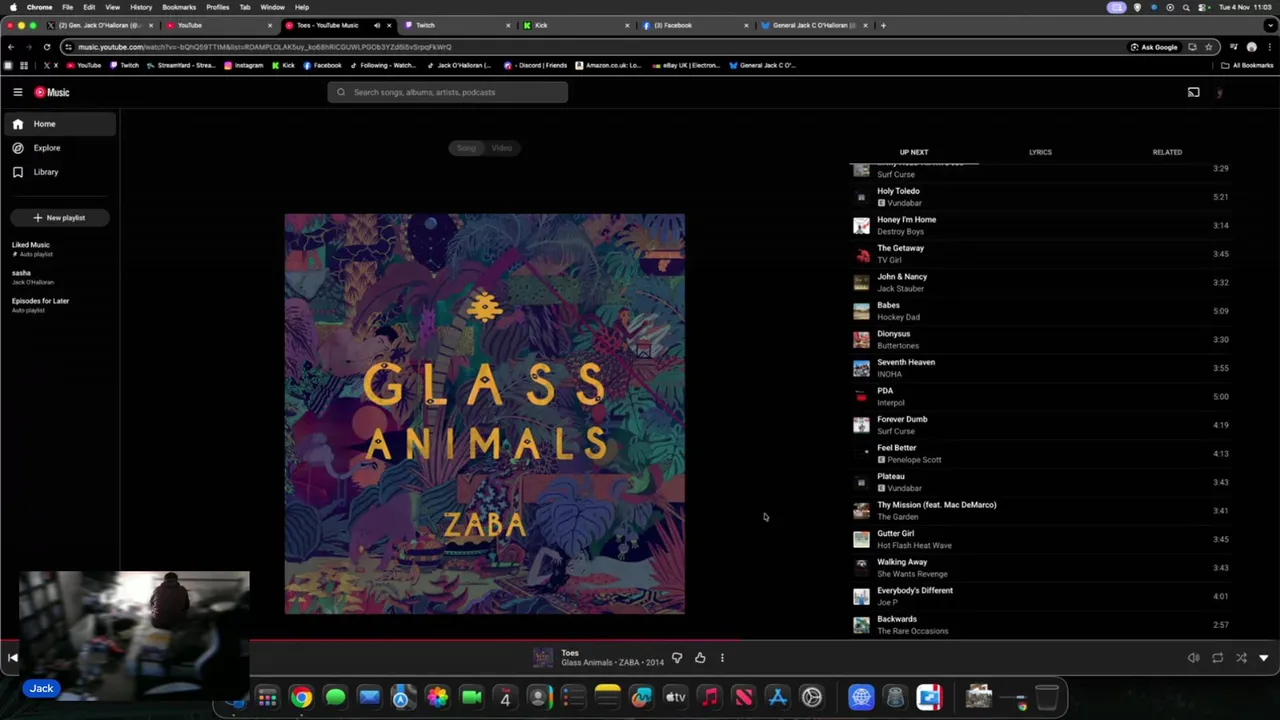
Task: Skip to the previous track
Action: [x=12, y=658]
